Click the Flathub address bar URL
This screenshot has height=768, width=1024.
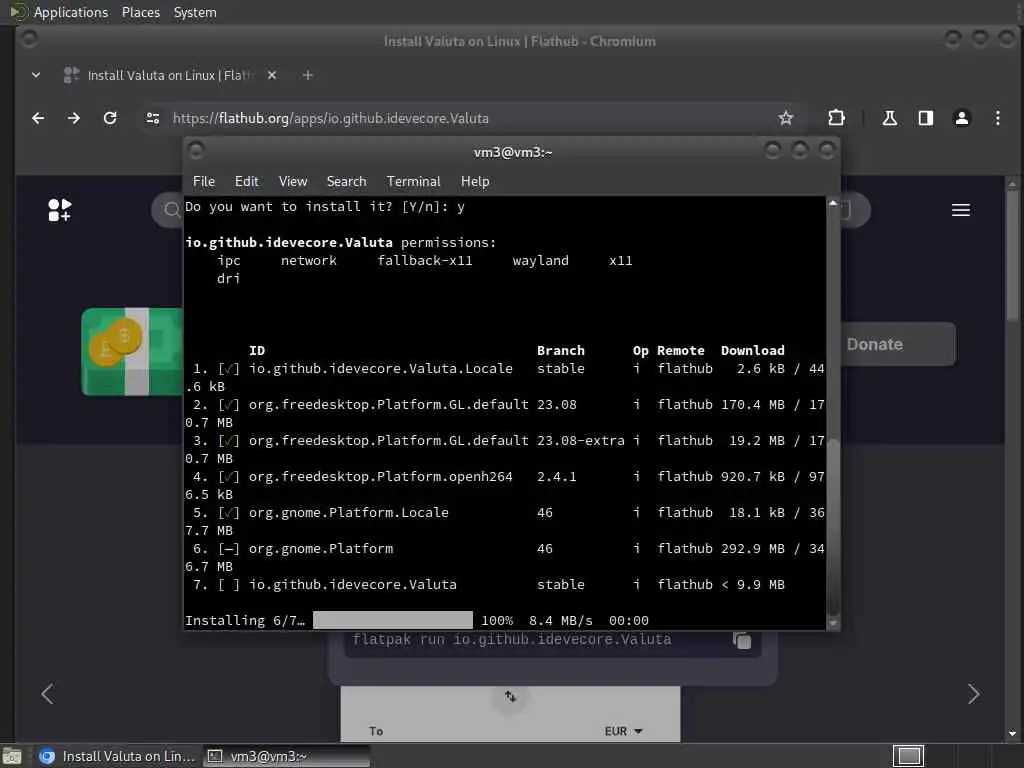pos(330,118)
